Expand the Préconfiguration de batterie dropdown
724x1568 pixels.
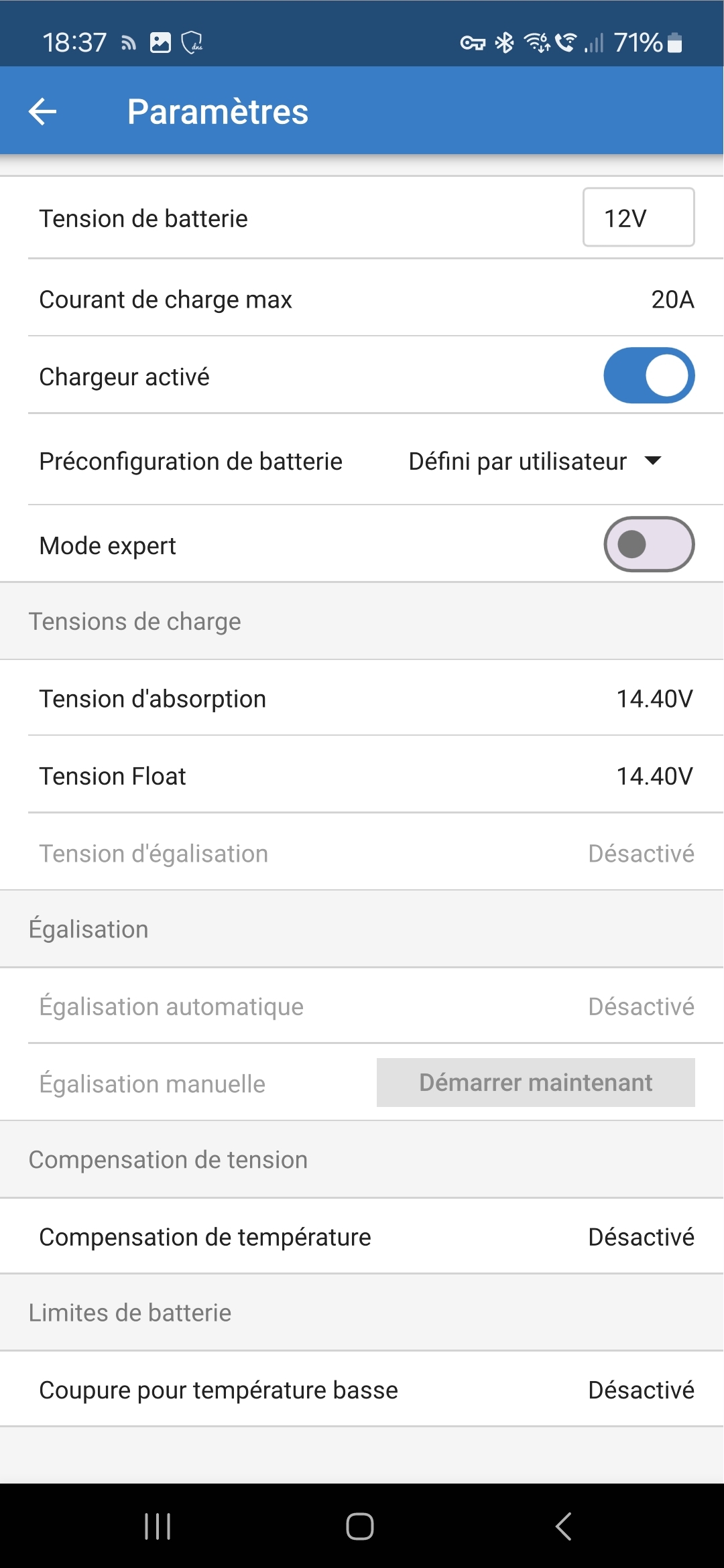coord(534,461)
